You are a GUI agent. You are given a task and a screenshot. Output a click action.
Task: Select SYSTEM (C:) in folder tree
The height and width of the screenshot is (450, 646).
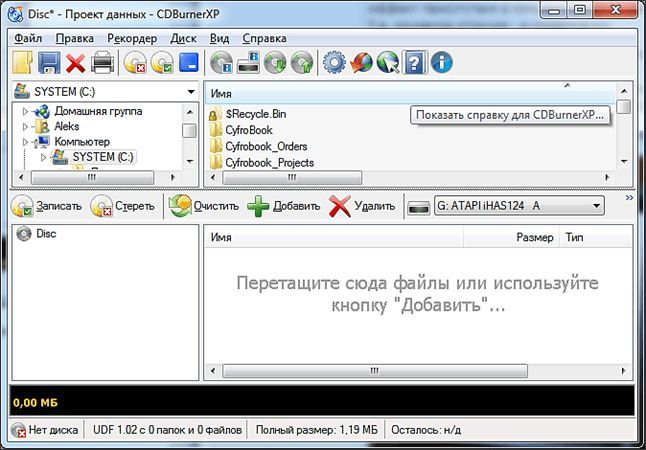103,157
